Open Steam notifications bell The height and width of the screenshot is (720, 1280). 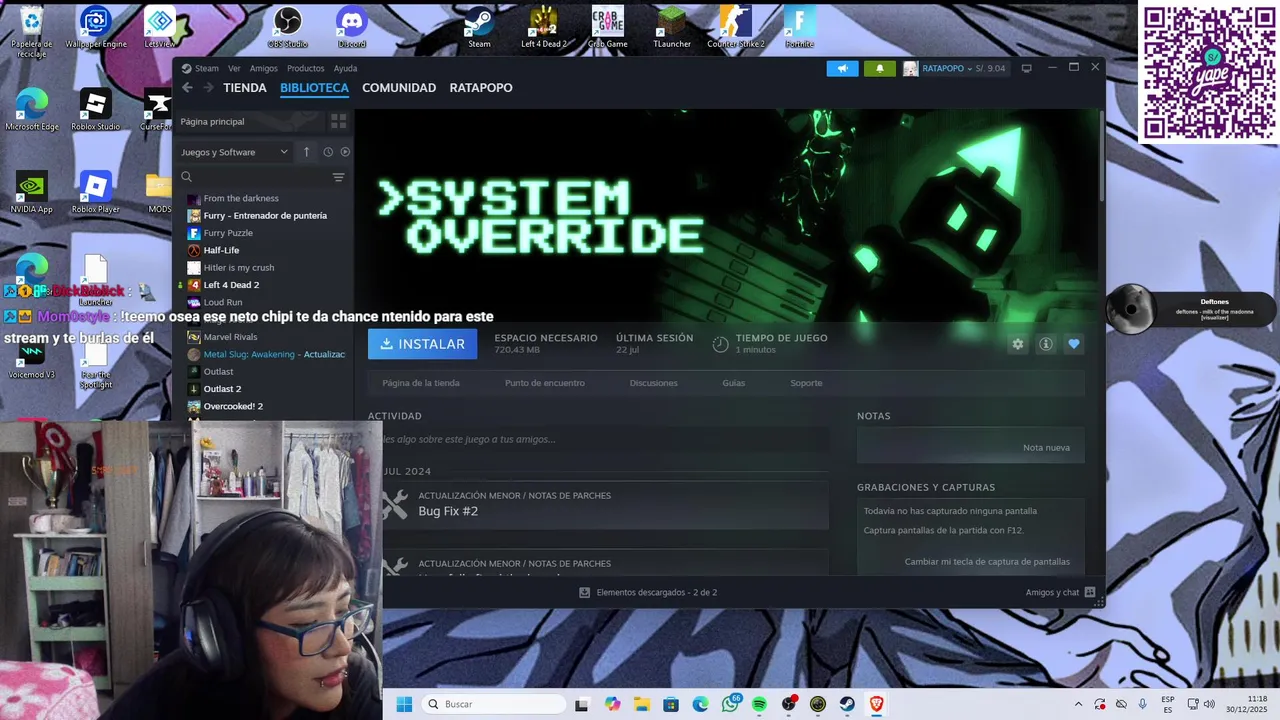pyautogui.click(x=880, y=68)
